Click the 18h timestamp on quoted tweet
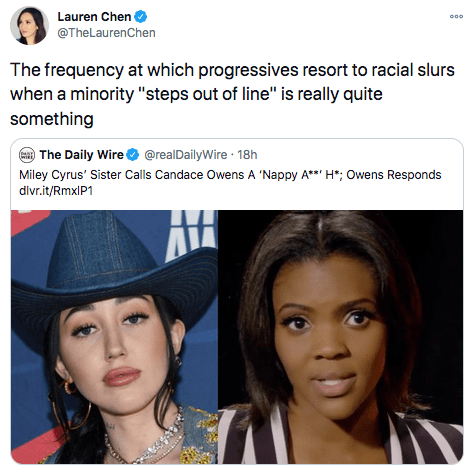 (x=247, y=155)
